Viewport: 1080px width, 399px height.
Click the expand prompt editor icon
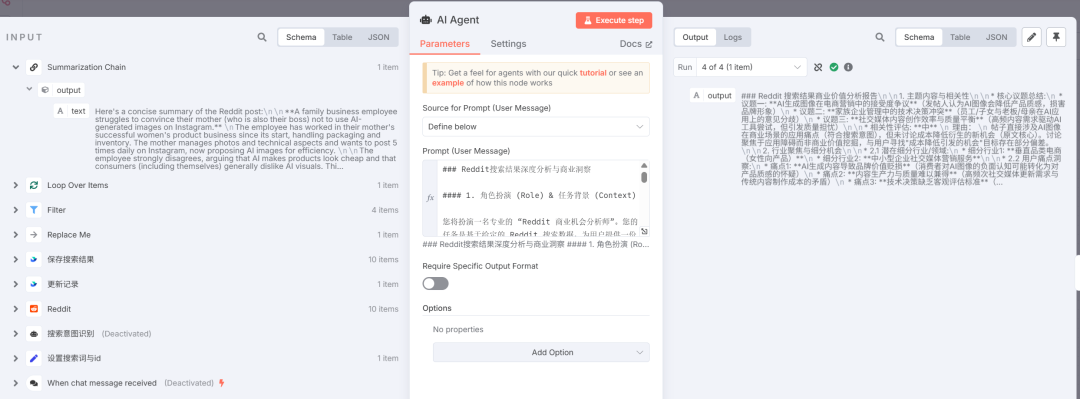643,232
